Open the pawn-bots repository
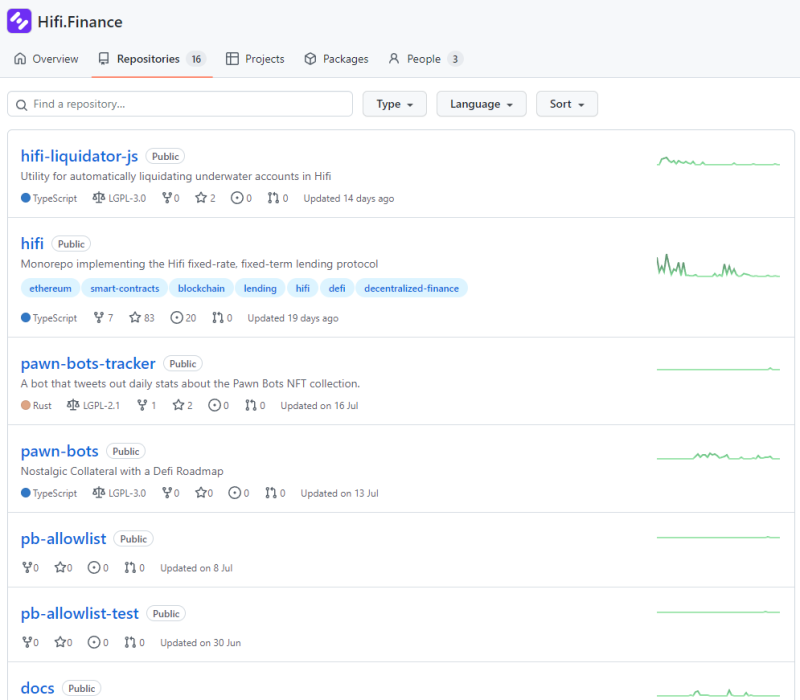The width and height of the screenshot is (800, 700). pyautogui.click(x=59, y=451)
